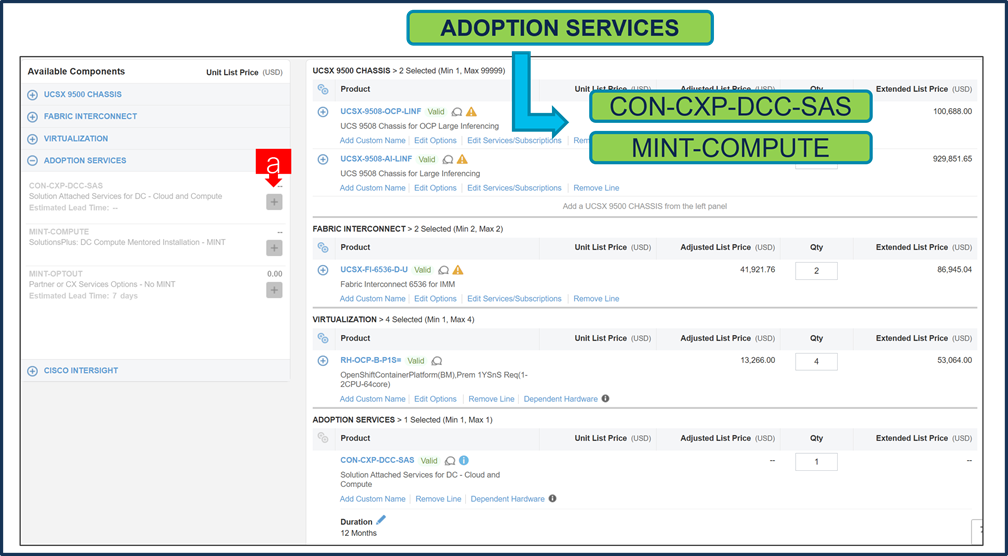Click Edit Options under UCSX-9508-AI-LINF
Screen dimensions: 1008x556
tap(435, 188)
